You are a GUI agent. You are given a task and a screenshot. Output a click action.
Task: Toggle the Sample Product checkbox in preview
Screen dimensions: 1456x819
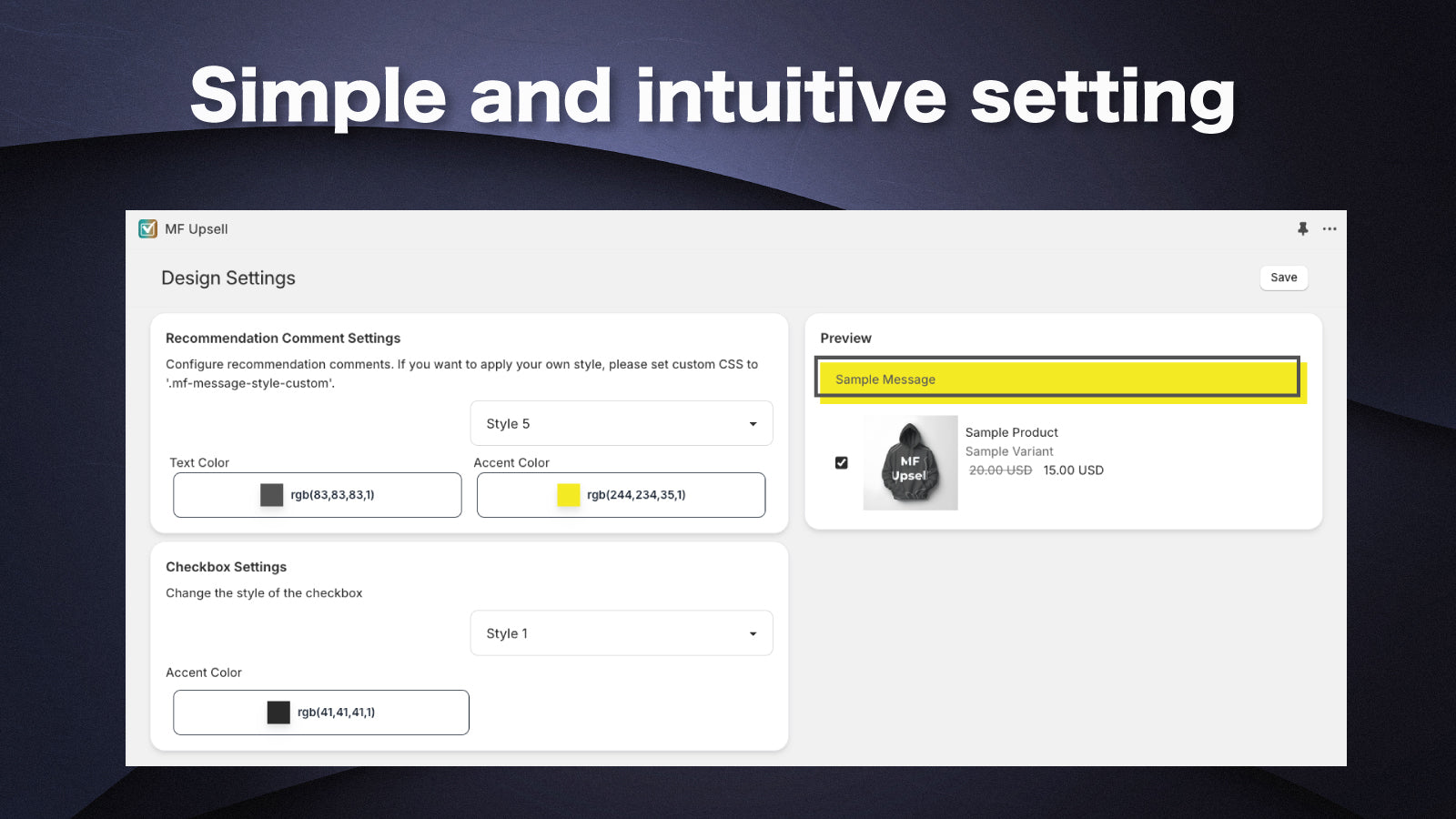pos(842,463)
